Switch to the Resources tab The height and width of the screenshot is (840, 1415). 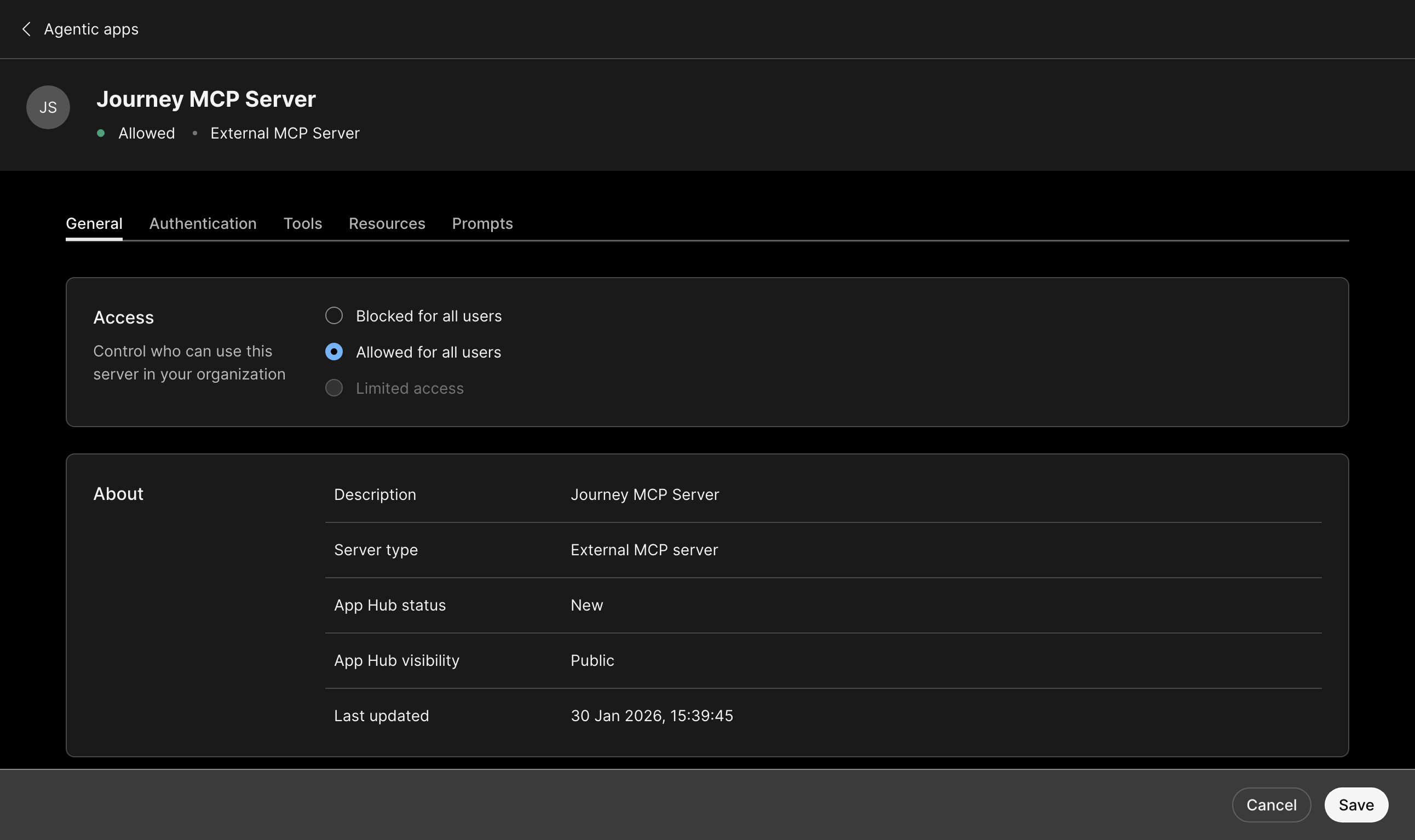click(387, 223)
